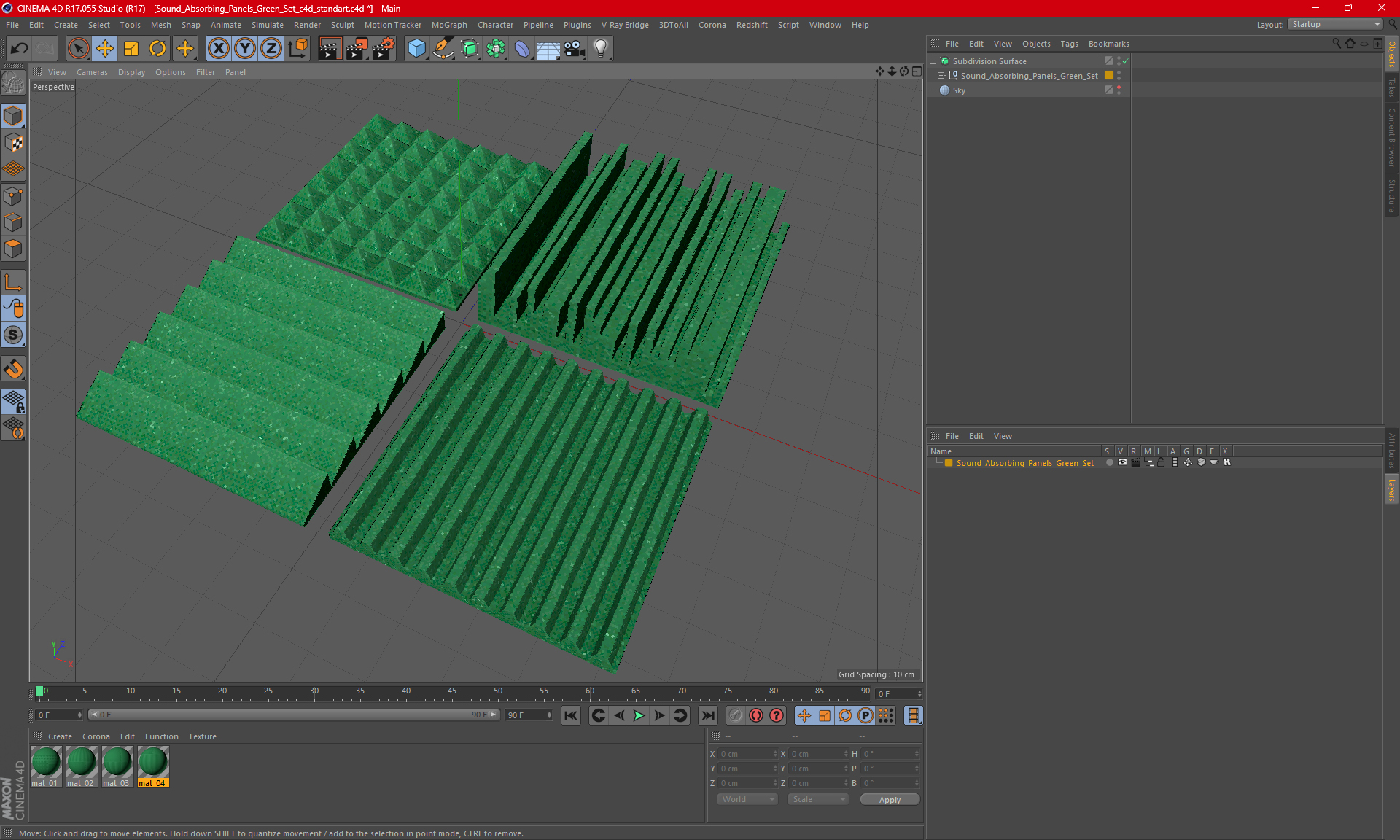
Task: Expand Sound_Absorbing_Panels_Green_Set object
Action: click(941, 75)
